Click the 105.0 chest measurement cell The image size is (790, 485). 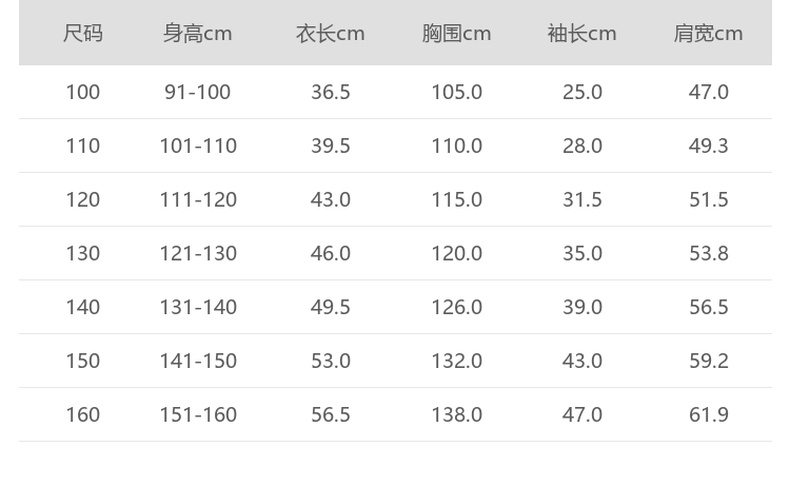click(456, 92)
